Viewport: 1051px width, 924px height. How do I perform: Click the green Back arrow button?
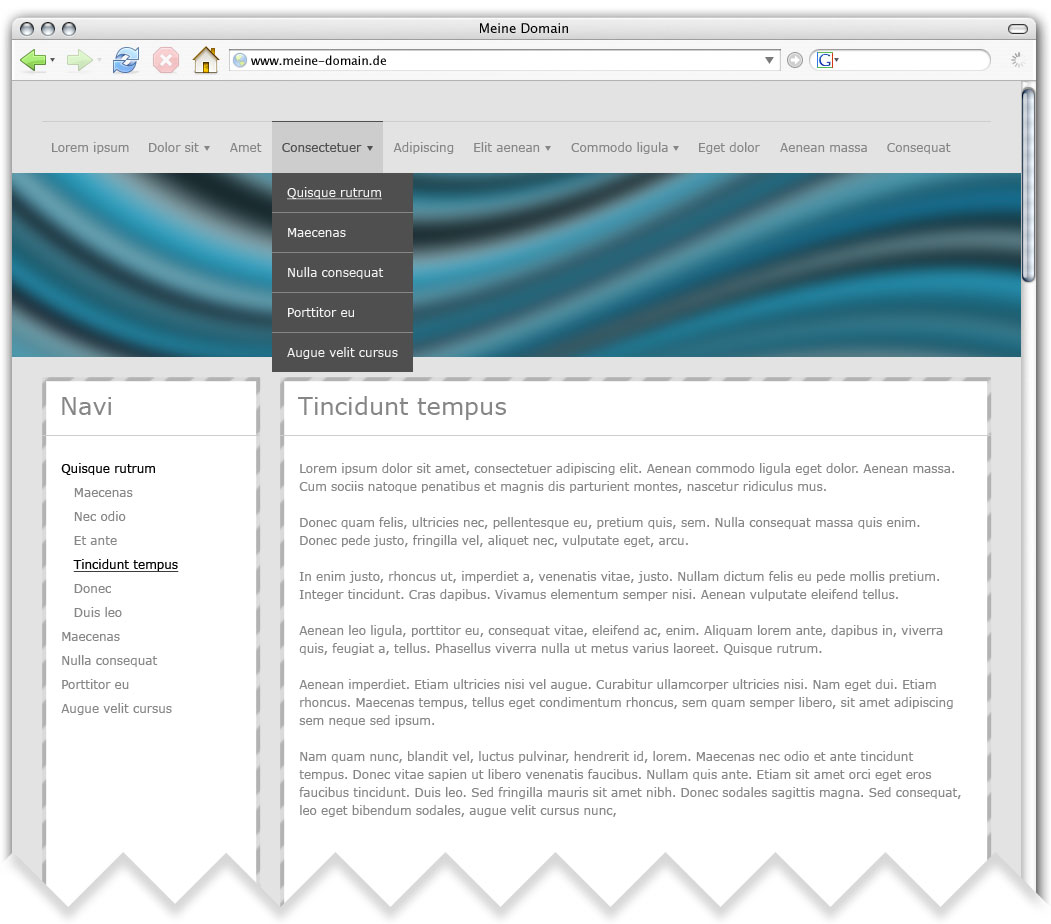tap(33, 61)
